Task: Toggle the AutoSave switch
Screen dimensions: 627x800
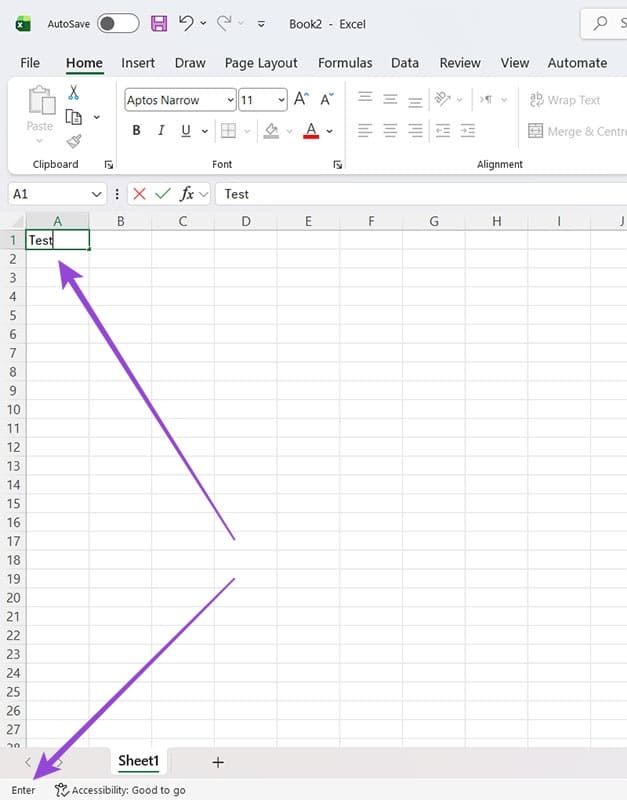Action: (x=118, y=23)
